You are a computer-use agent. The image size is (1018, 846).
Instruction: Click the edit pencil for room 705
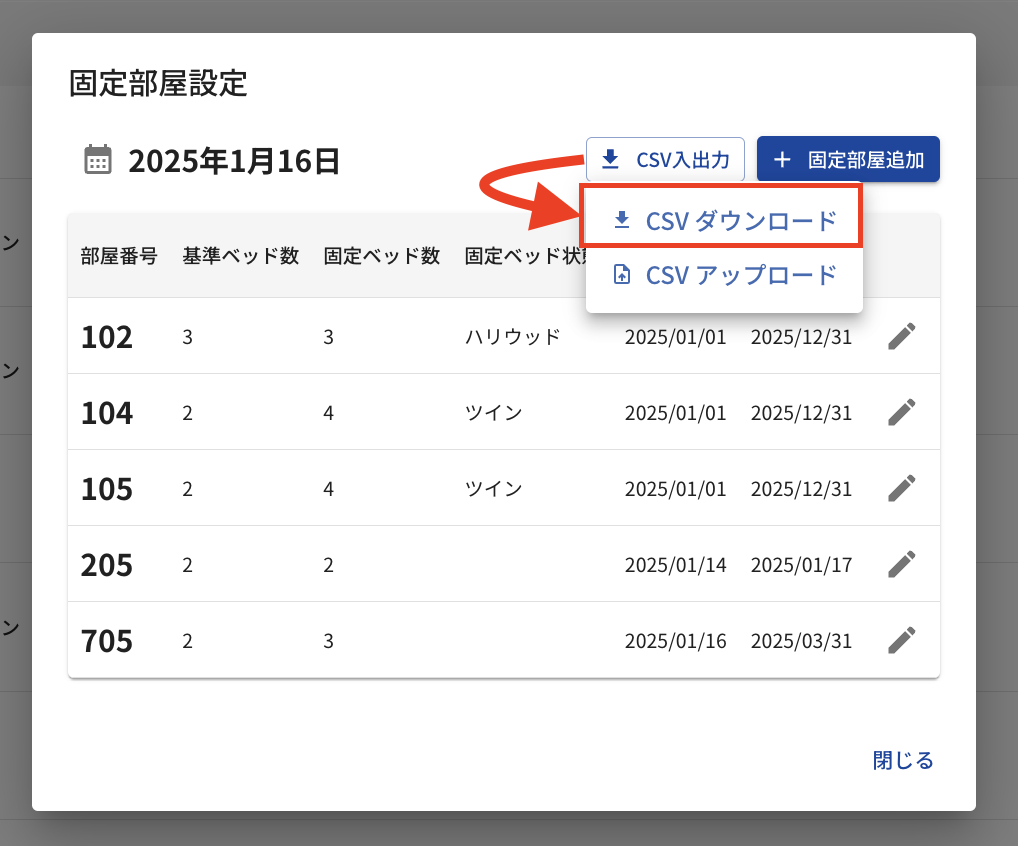pyautogui.click(x=901, y=640)
